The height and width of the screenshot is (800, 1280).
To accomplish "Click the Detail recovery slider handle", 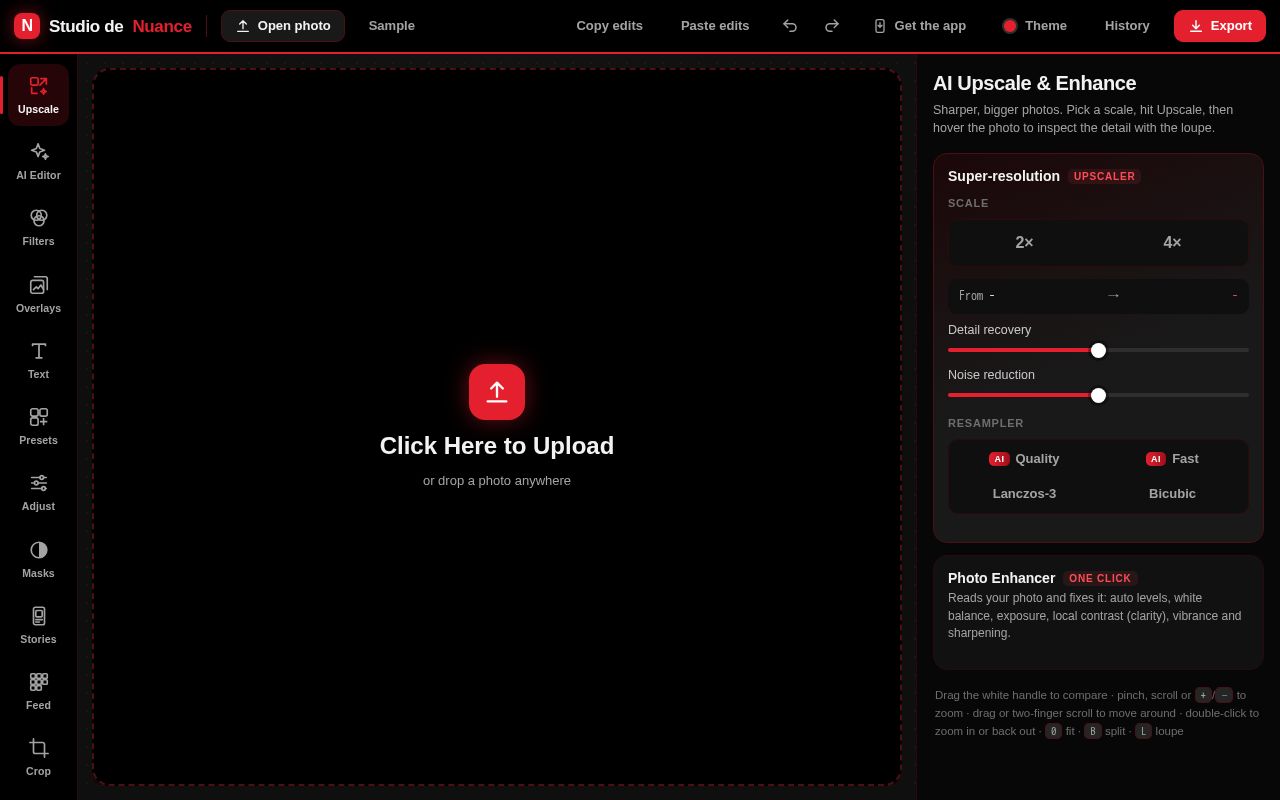I will [1098, 350].
